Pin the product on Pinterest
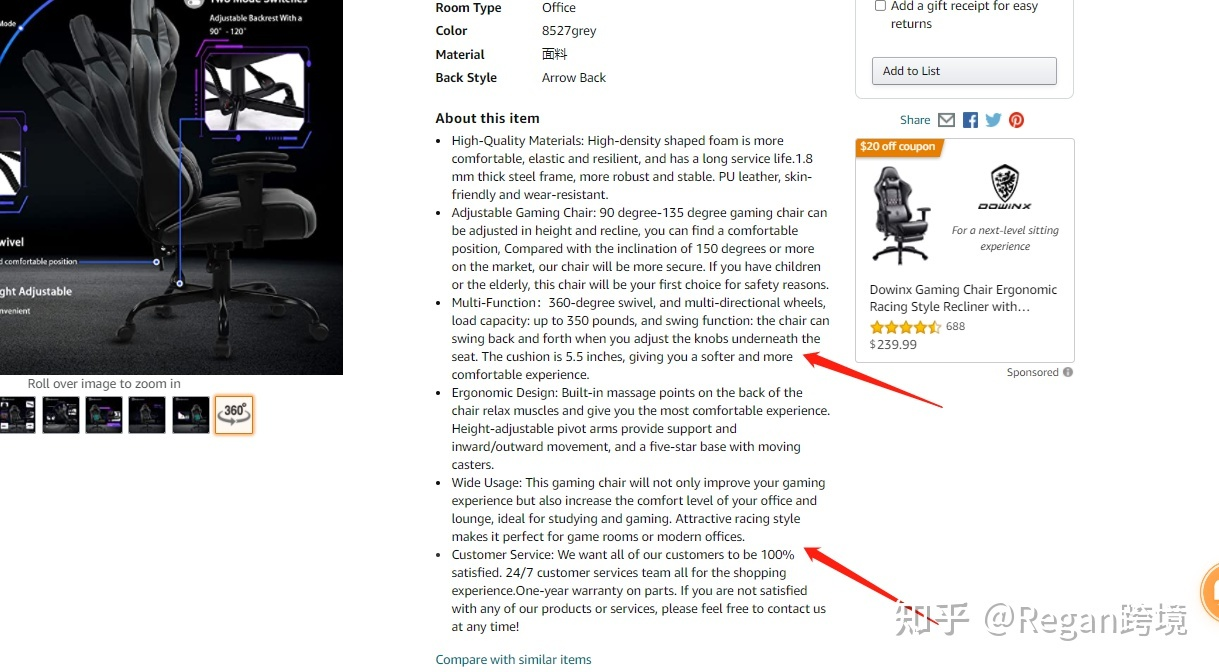Image resolution: width=1219 pixels, height=672 pixels. [x=1016, y=120]
